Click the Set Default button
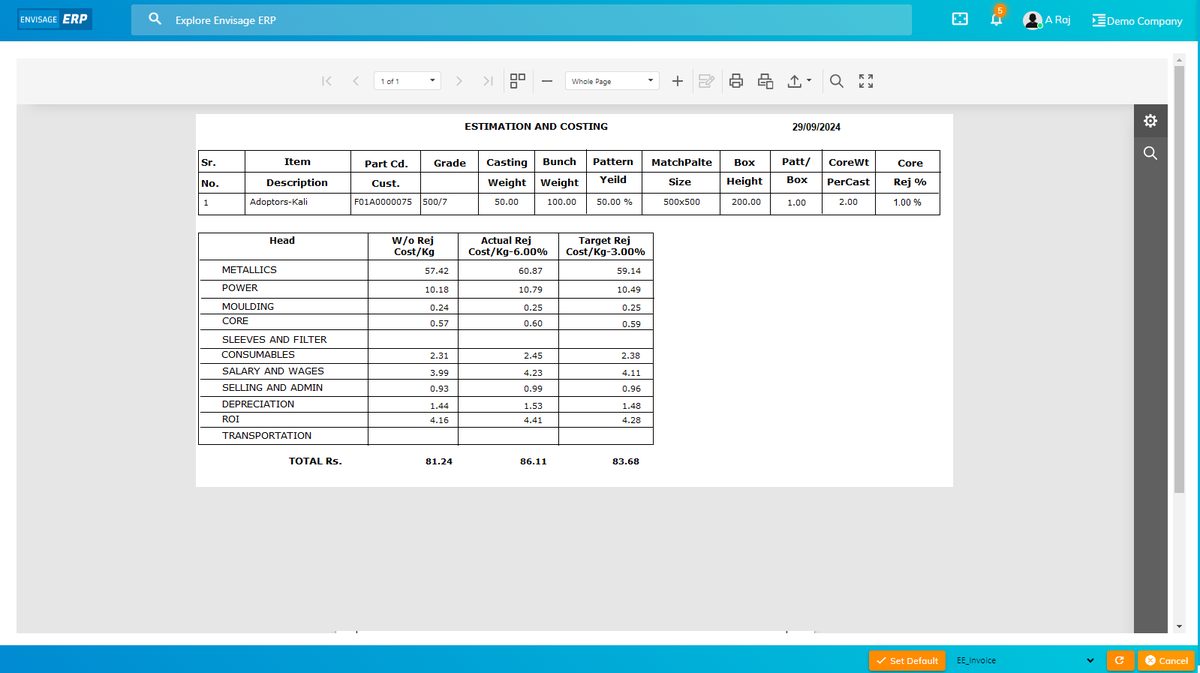This screenshot has height=673, width=1200. pos(907,661)
